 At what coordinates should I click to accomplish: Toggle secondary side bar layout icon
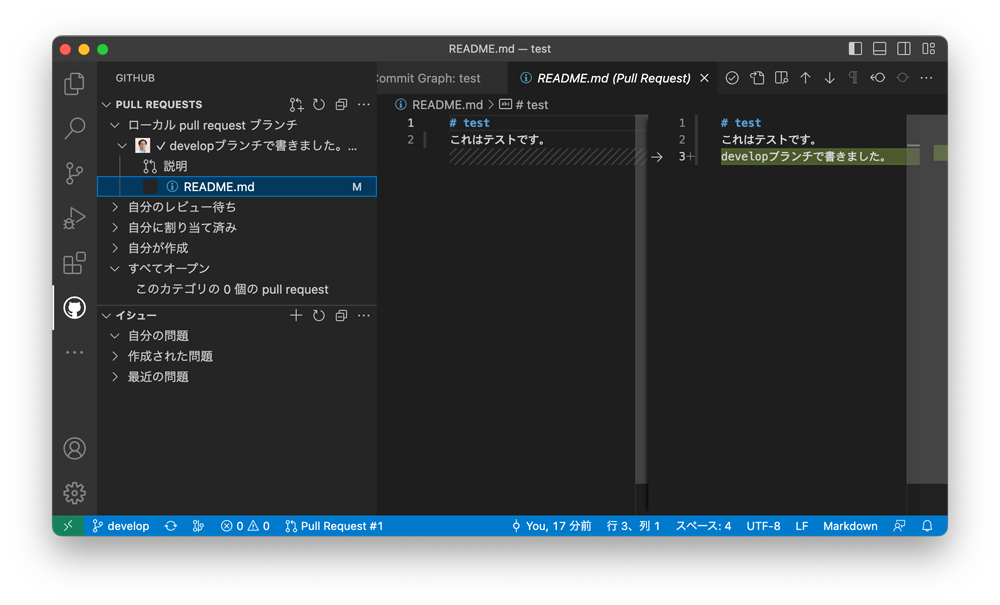tap(904, 48)
